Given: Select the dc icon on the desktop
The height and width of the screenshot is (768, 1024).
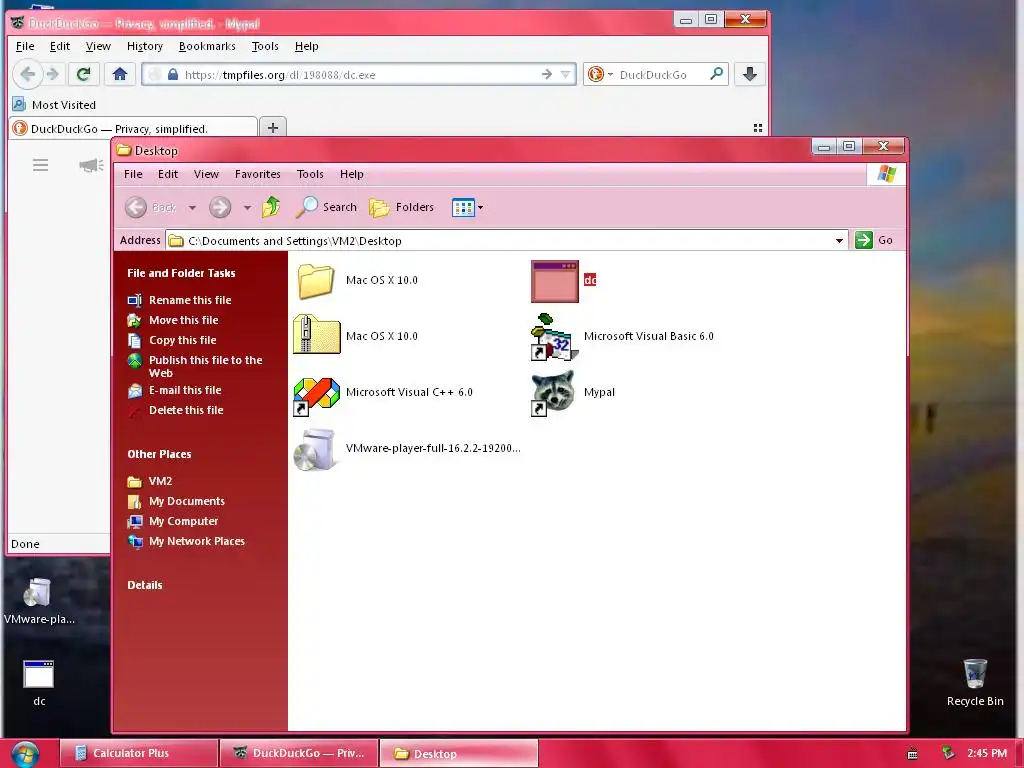Looking at the screenshot, I should [x=39, y=683].
